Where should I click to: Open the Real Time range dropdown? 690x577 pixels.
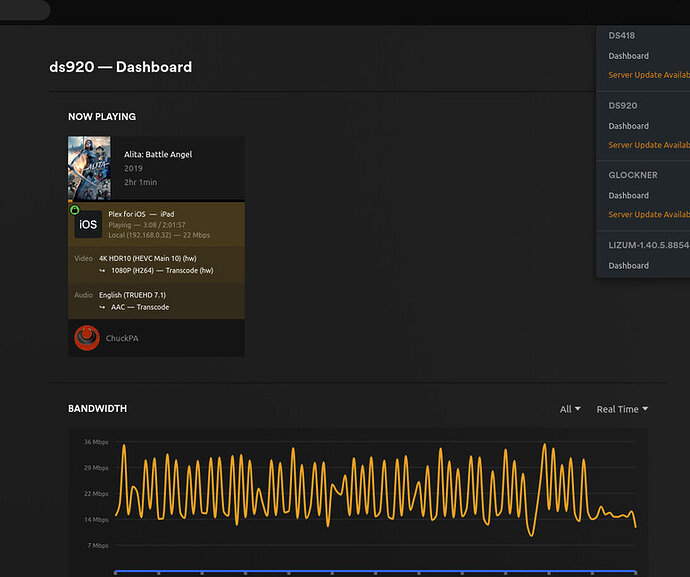pyautogui.click(x=622, y=409)
